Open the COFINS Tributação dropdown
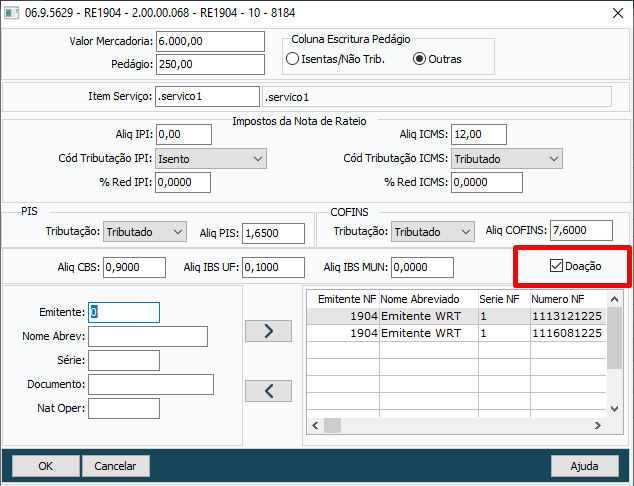Image resolution: width=634 pixels, height=486 pixels. [x=433, y=232]
